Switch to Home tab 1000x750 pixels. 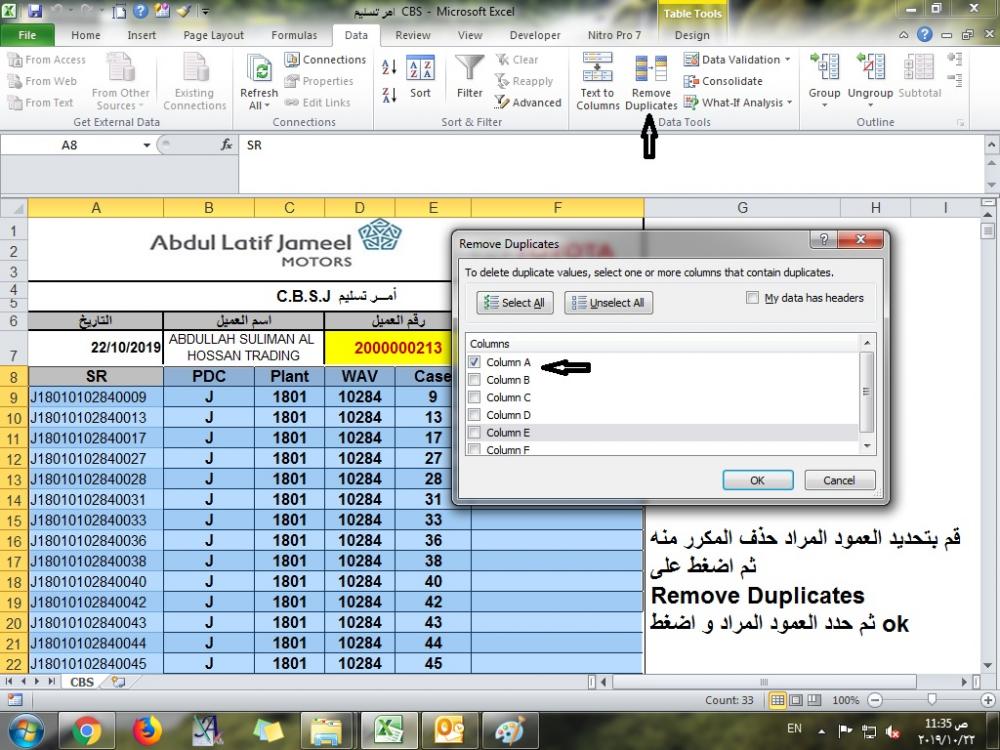click(x=85, y=35)
